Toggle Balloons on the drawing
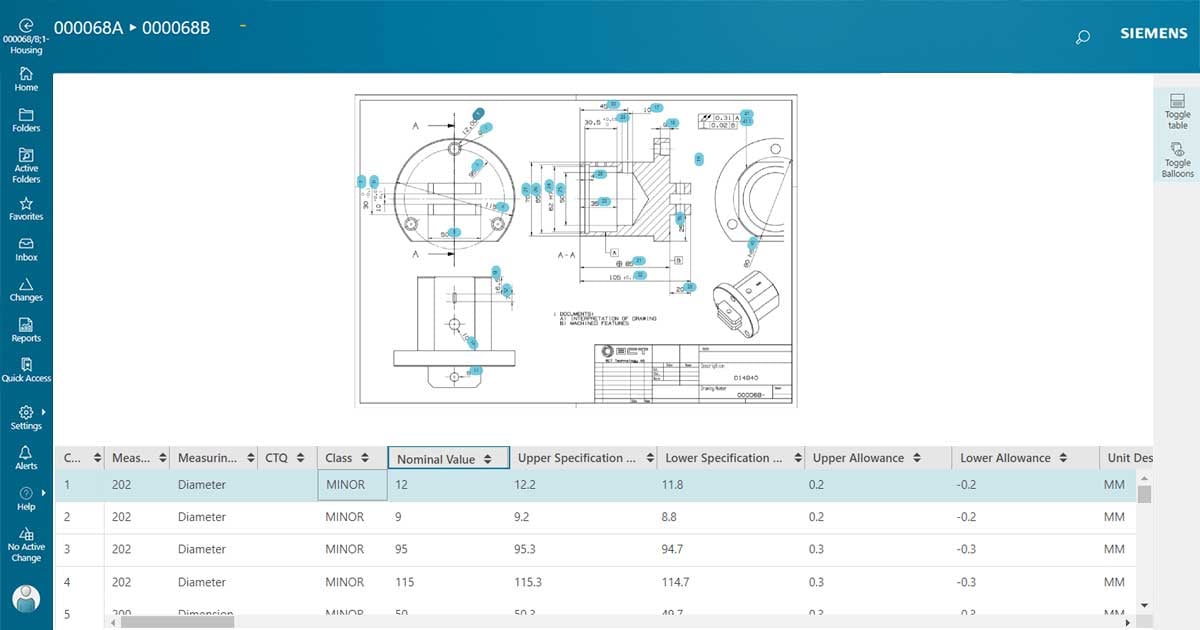The height and width of the screenshot is (630, 1200). pos(1177,159)
